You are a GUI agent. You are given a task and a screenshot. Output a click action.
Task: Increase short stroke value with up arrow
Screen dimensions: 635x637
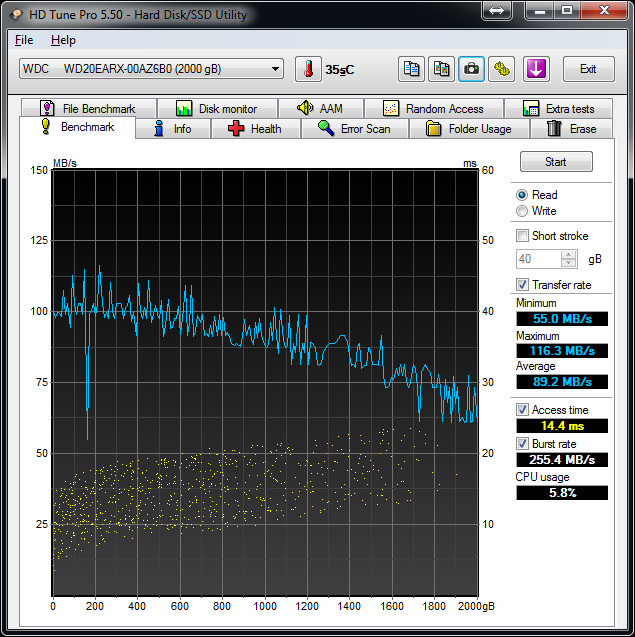coord(569,254)
